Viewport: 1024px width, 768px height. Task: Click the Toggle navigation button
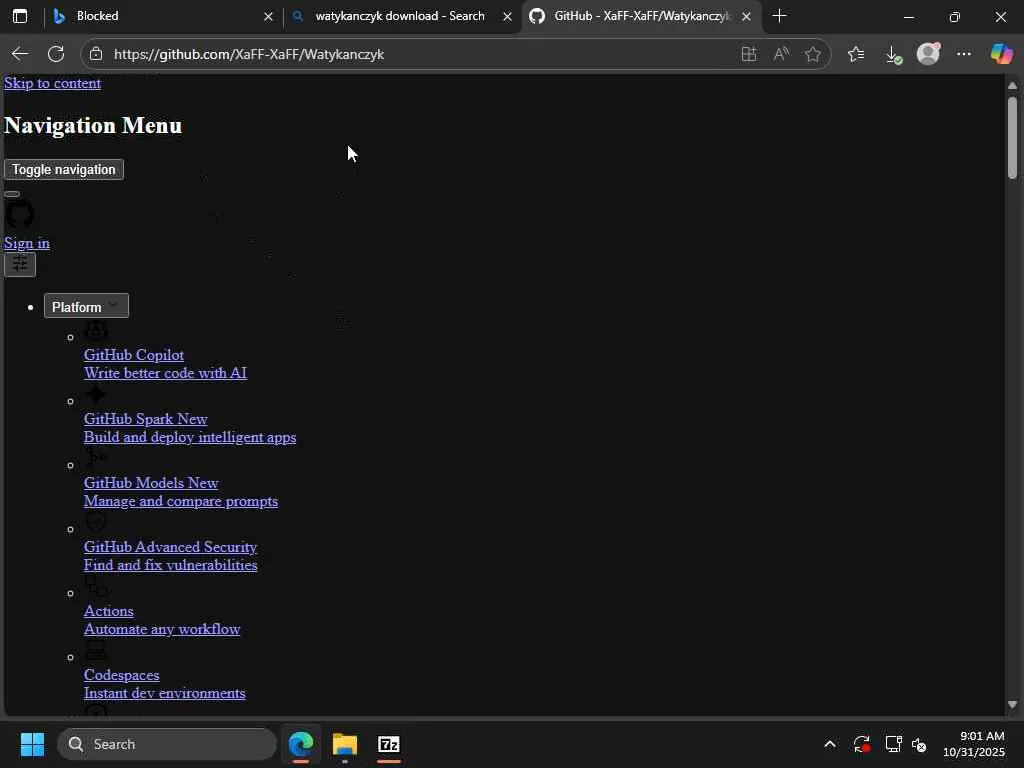coord(64,170)
